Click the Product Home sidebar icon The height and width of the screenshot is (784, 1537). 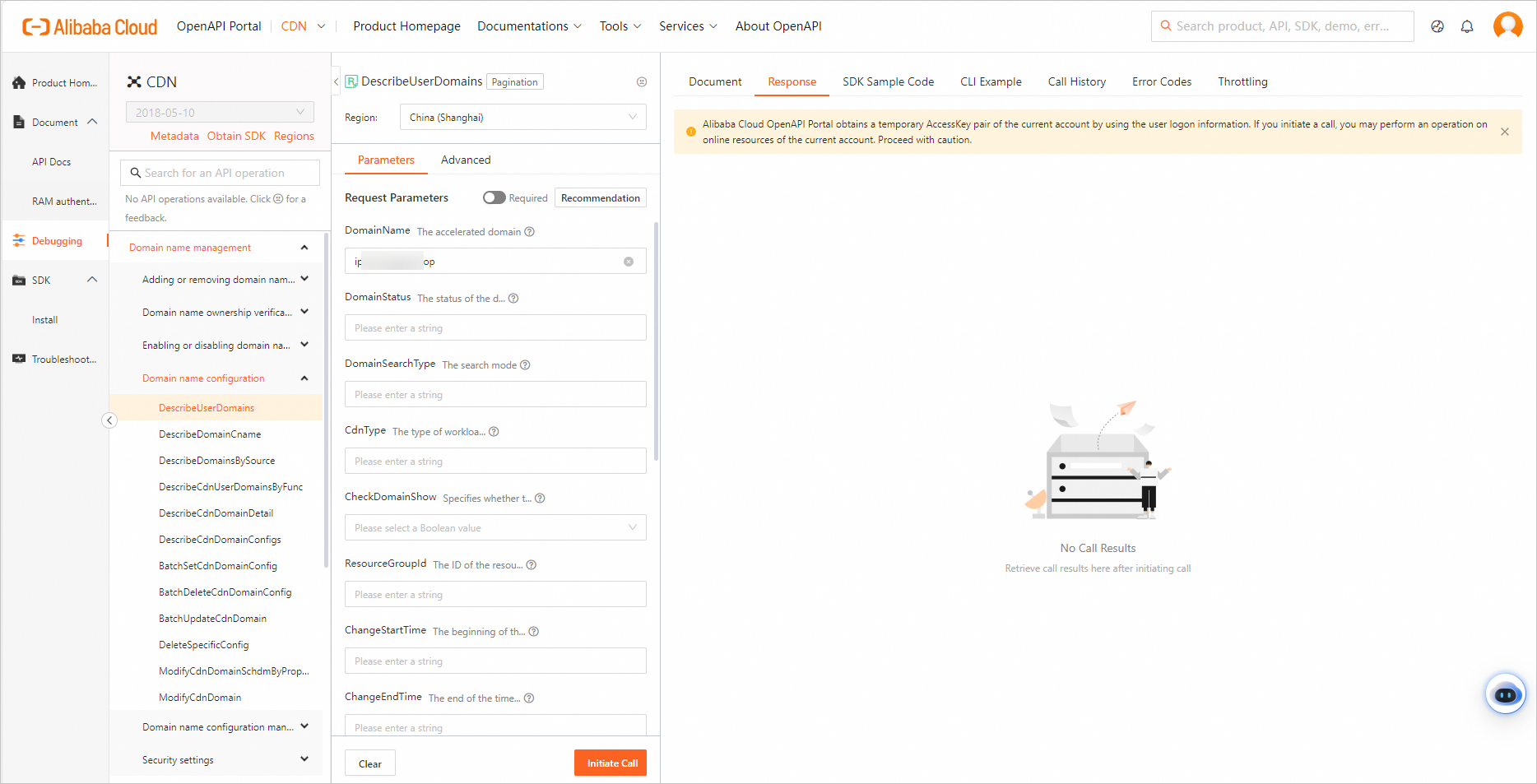[19, 82]
